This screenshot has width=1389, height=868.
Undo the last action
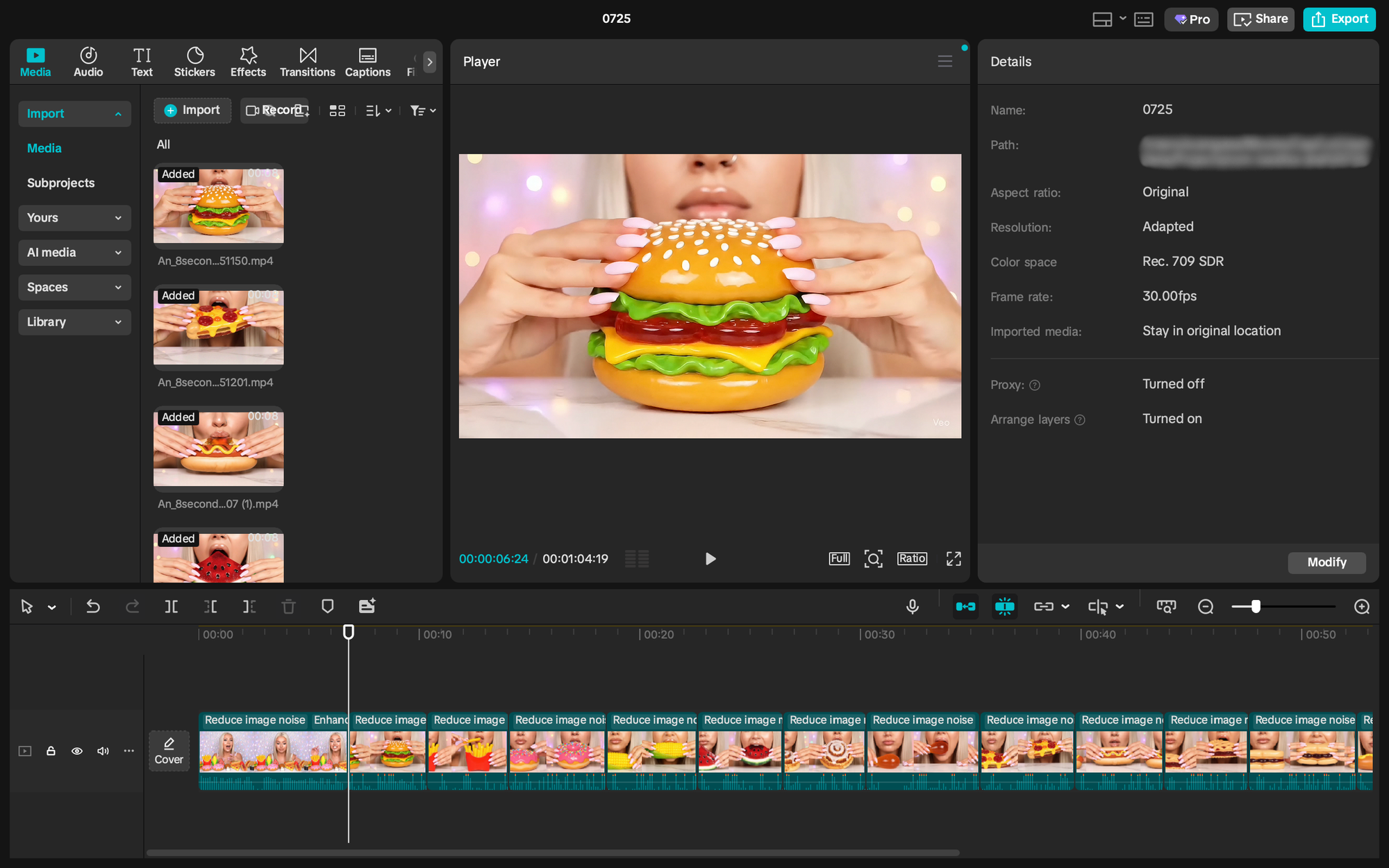93,607
